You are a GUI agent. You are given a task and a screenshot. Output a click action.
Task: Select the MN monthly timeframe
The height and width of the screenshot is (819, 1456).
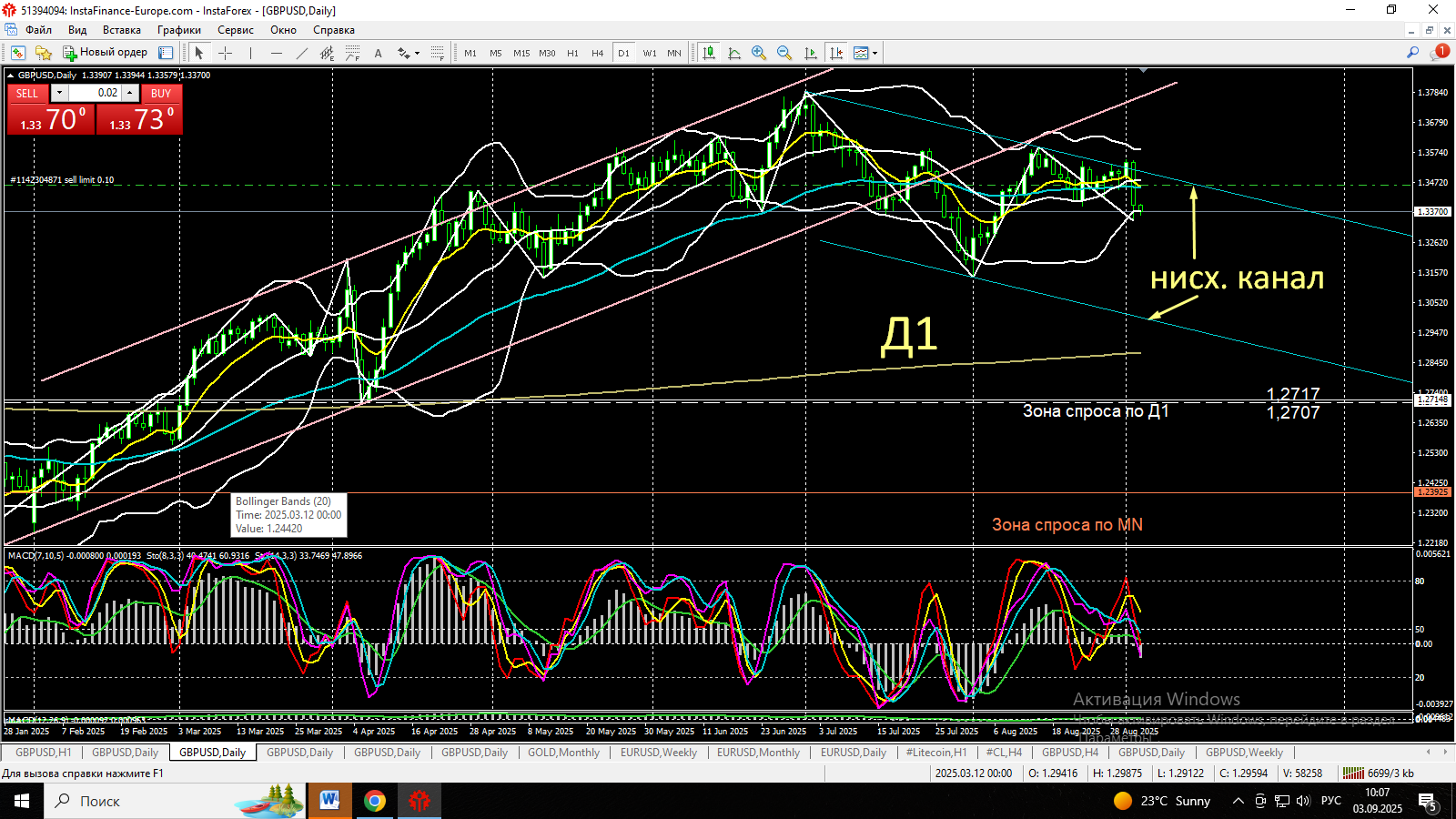coord(674,53)
